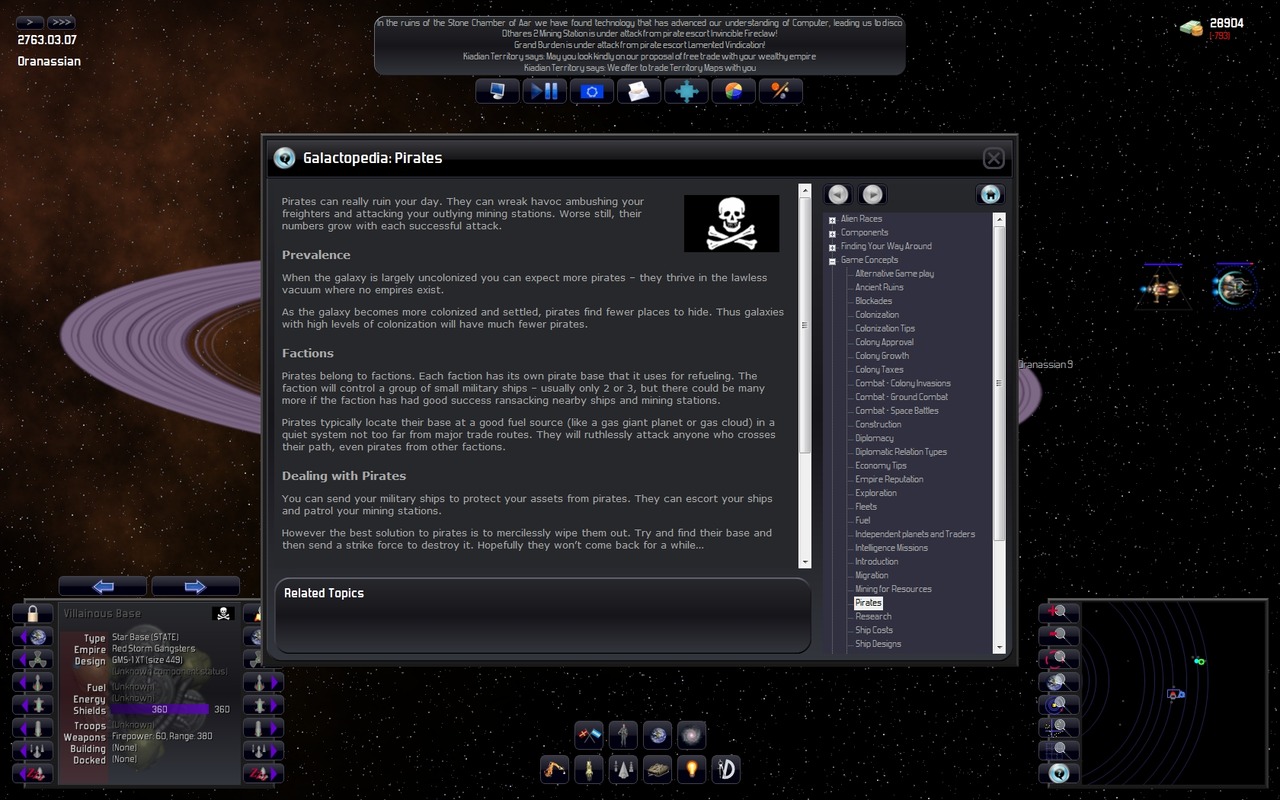The width and height of the screenshot is (1280, 800).
Task: Click the construction robot arm icon
Action: 554,769
